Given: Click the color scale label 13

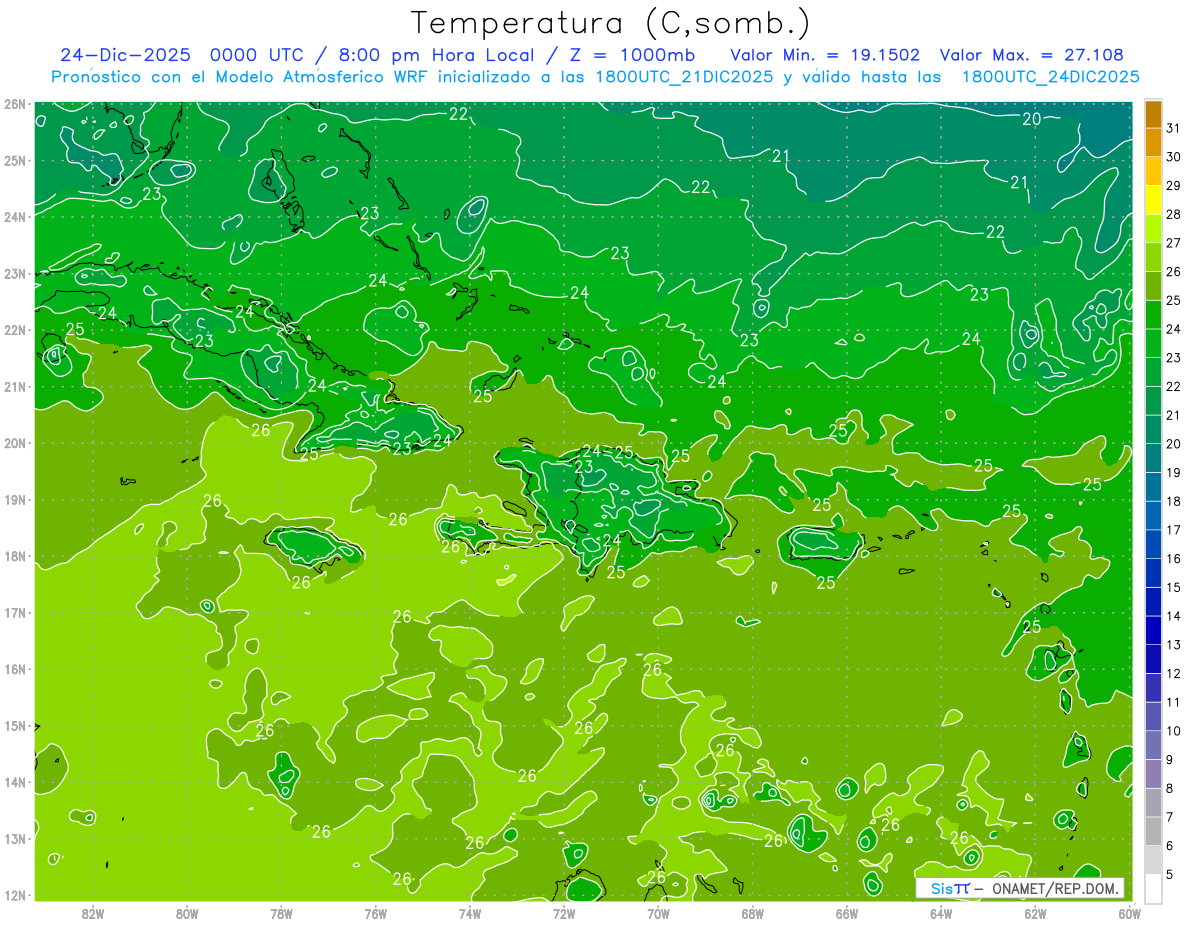Looking at the screenshot, I should [1173, 645].
